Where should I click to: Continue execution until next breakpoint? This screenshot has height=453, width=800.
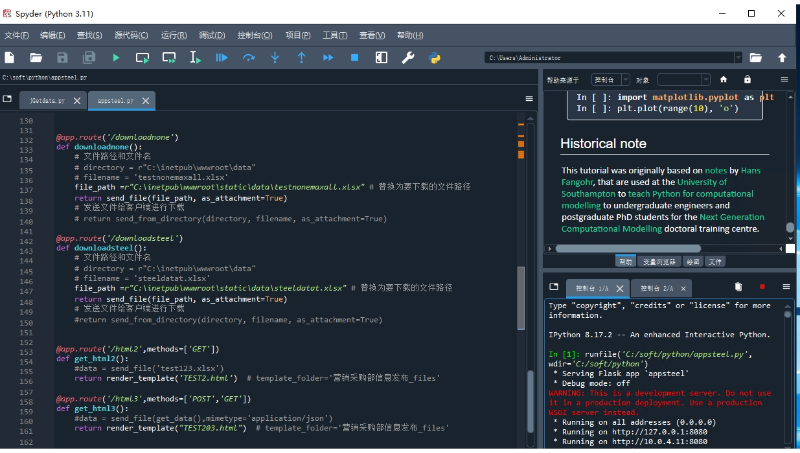click(x=328, y=58)
